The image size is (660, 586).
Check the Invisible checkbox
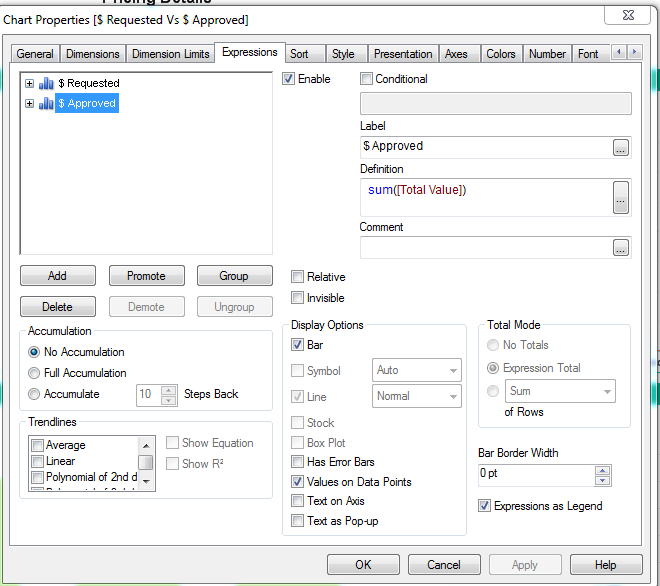tap(297, 298)
